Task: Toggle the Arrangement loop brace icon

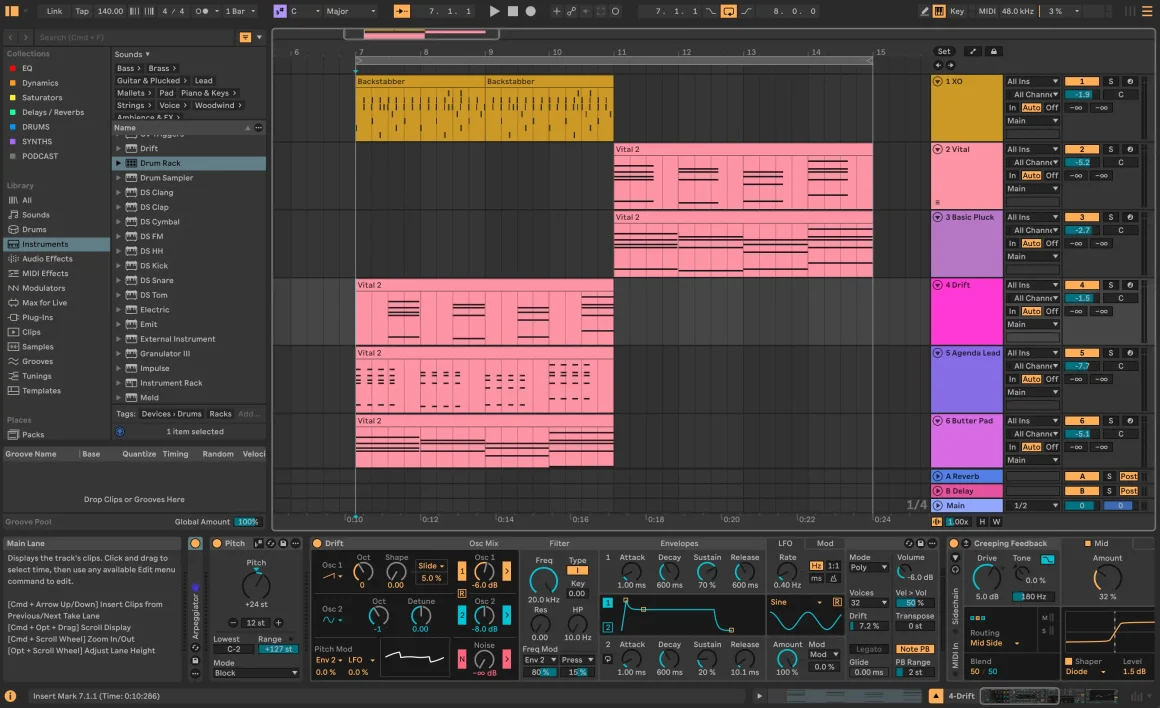Action: [x=732, y=11]
